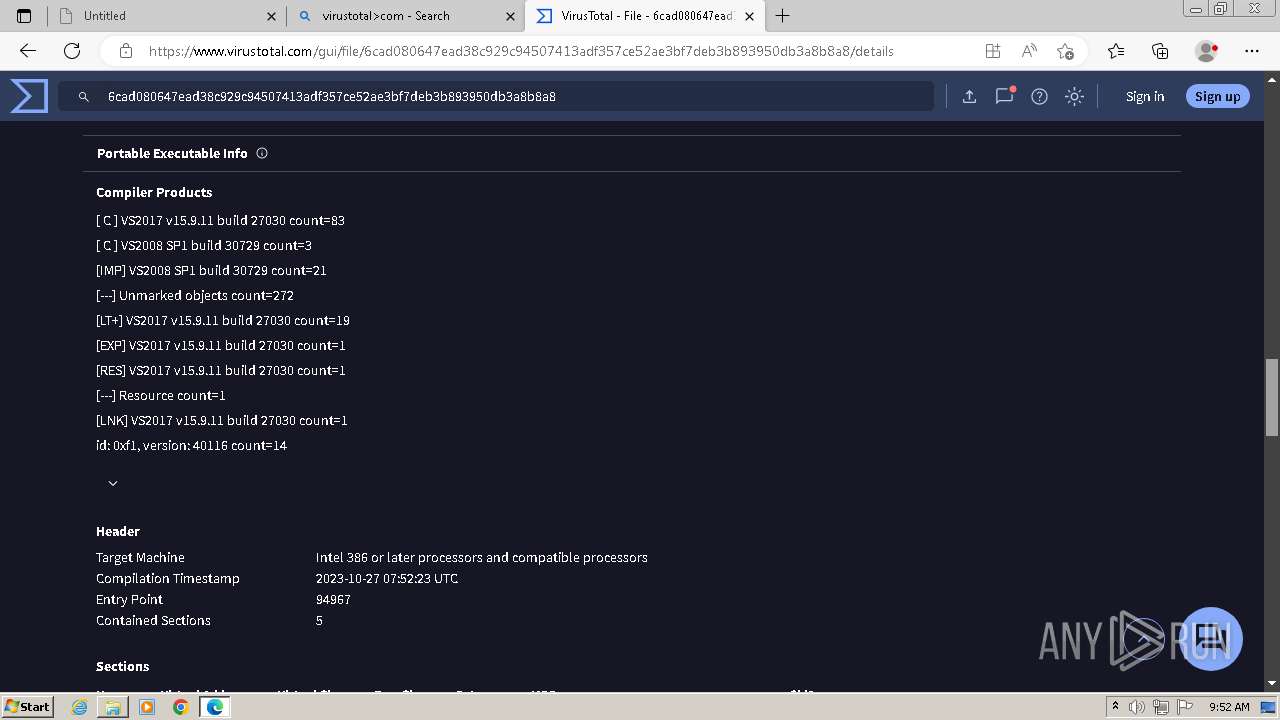This screenshot has width=1280, height=720.
Task: Click the apps grid icon in address bar
Action: pos(992,51)
